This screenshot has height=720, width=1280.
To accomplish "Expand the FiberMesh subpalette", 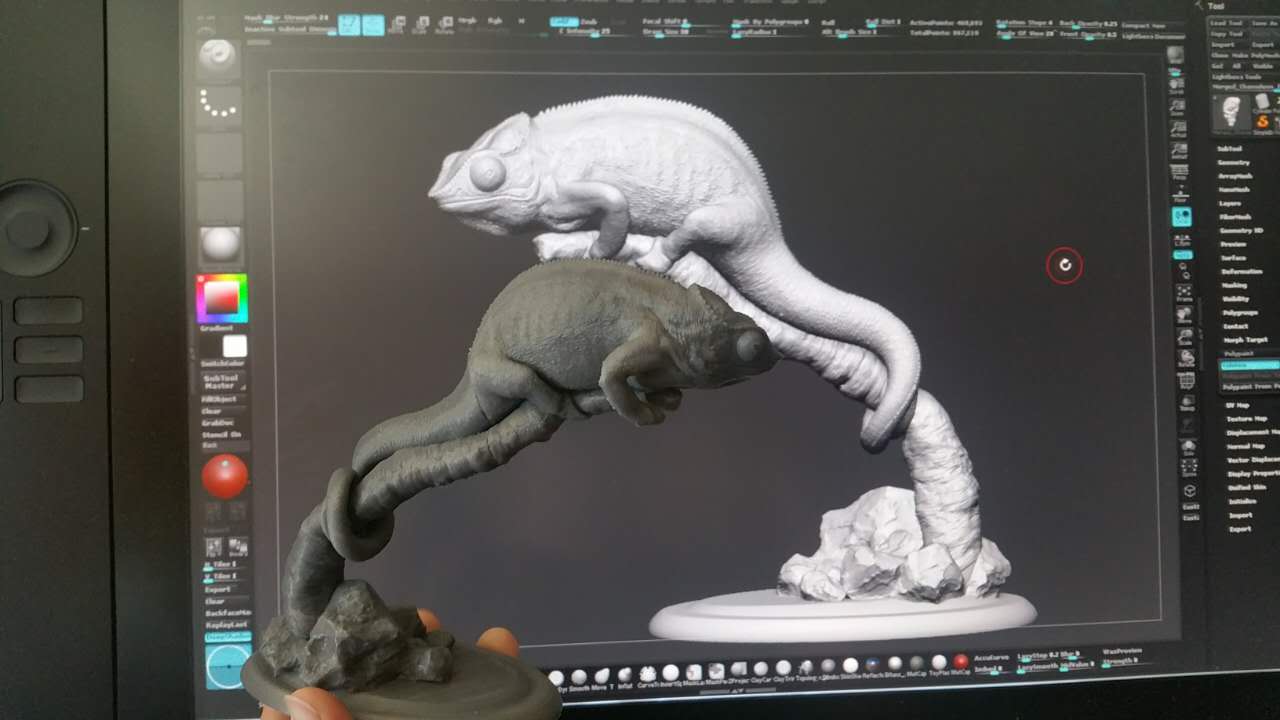I will [x=1235, y=217].
